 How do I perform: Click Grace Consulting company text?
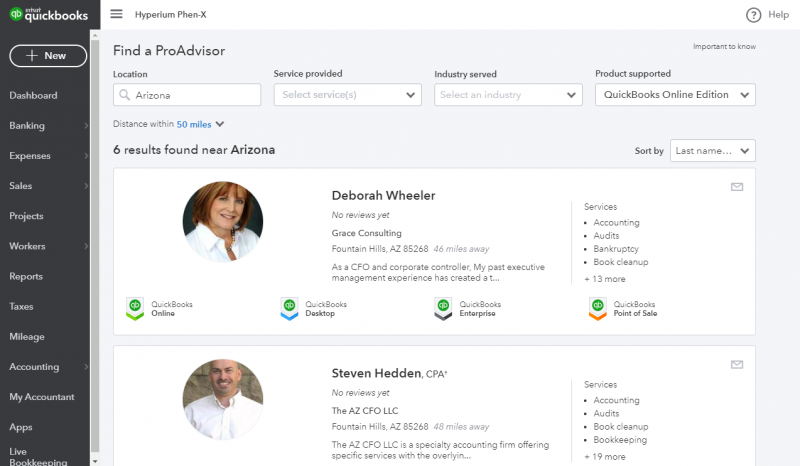click(366, 233)
